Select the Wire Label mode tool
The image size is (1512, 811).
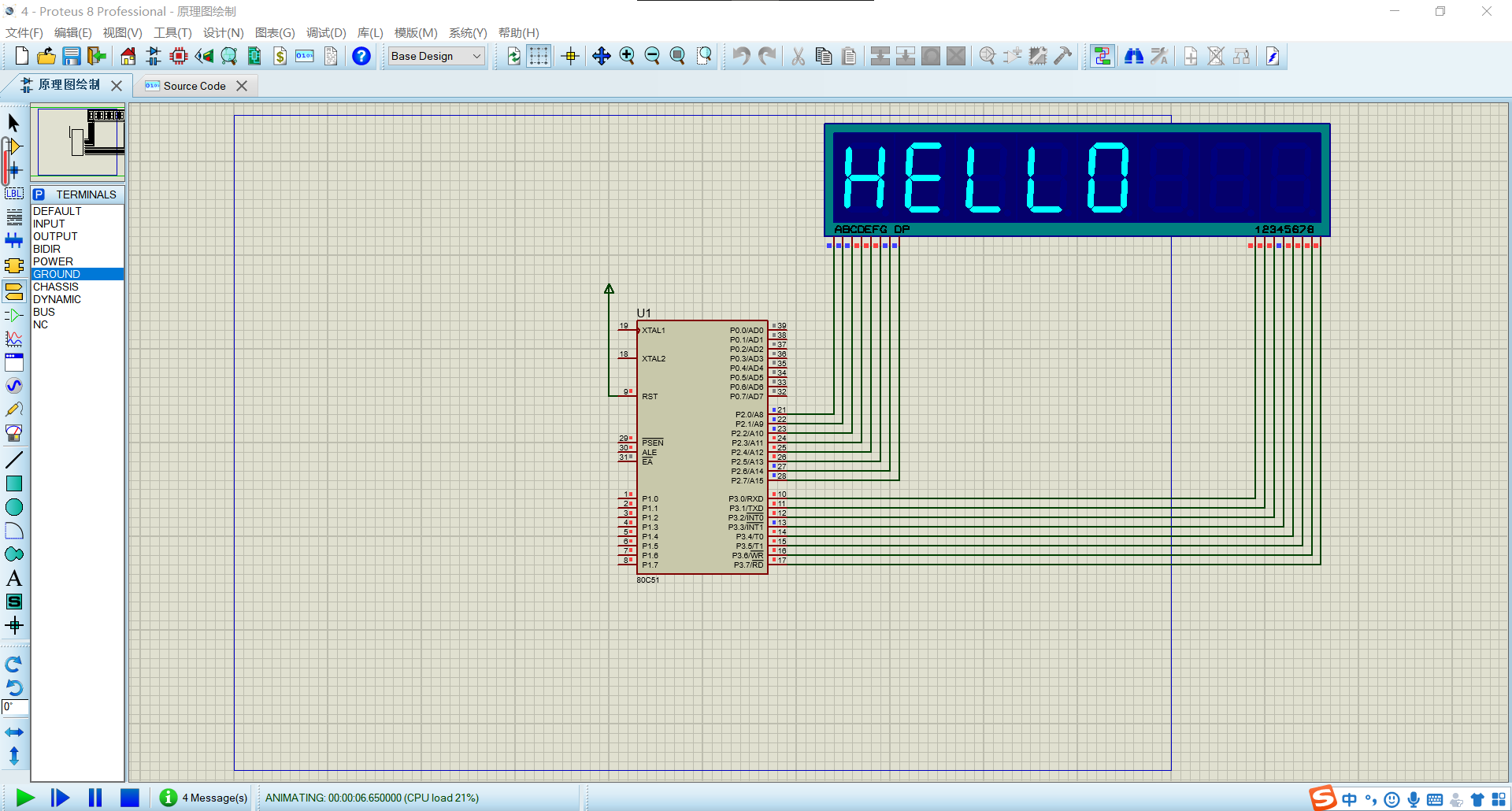14,194
